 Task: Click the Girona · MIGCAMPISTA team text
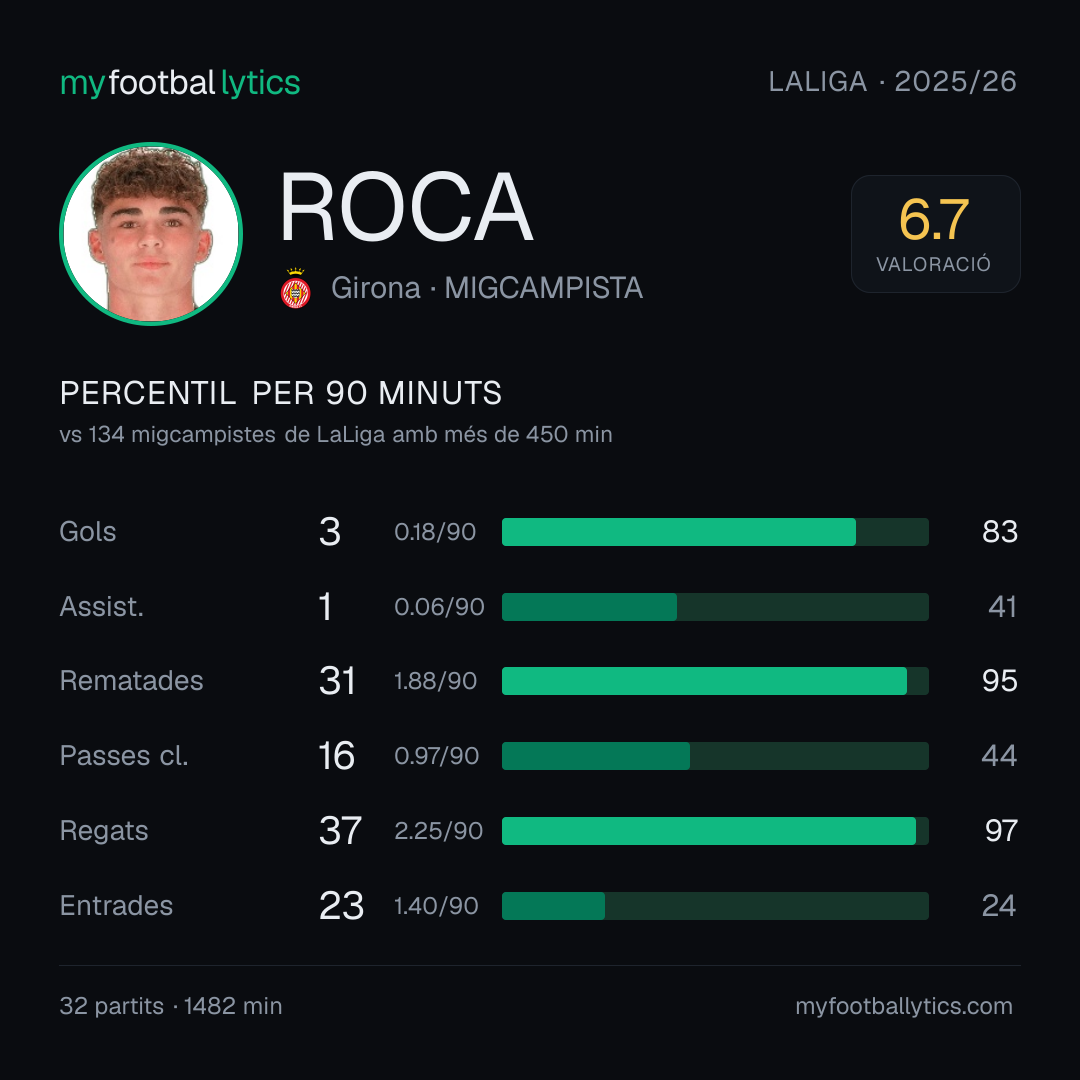point(486,288)
